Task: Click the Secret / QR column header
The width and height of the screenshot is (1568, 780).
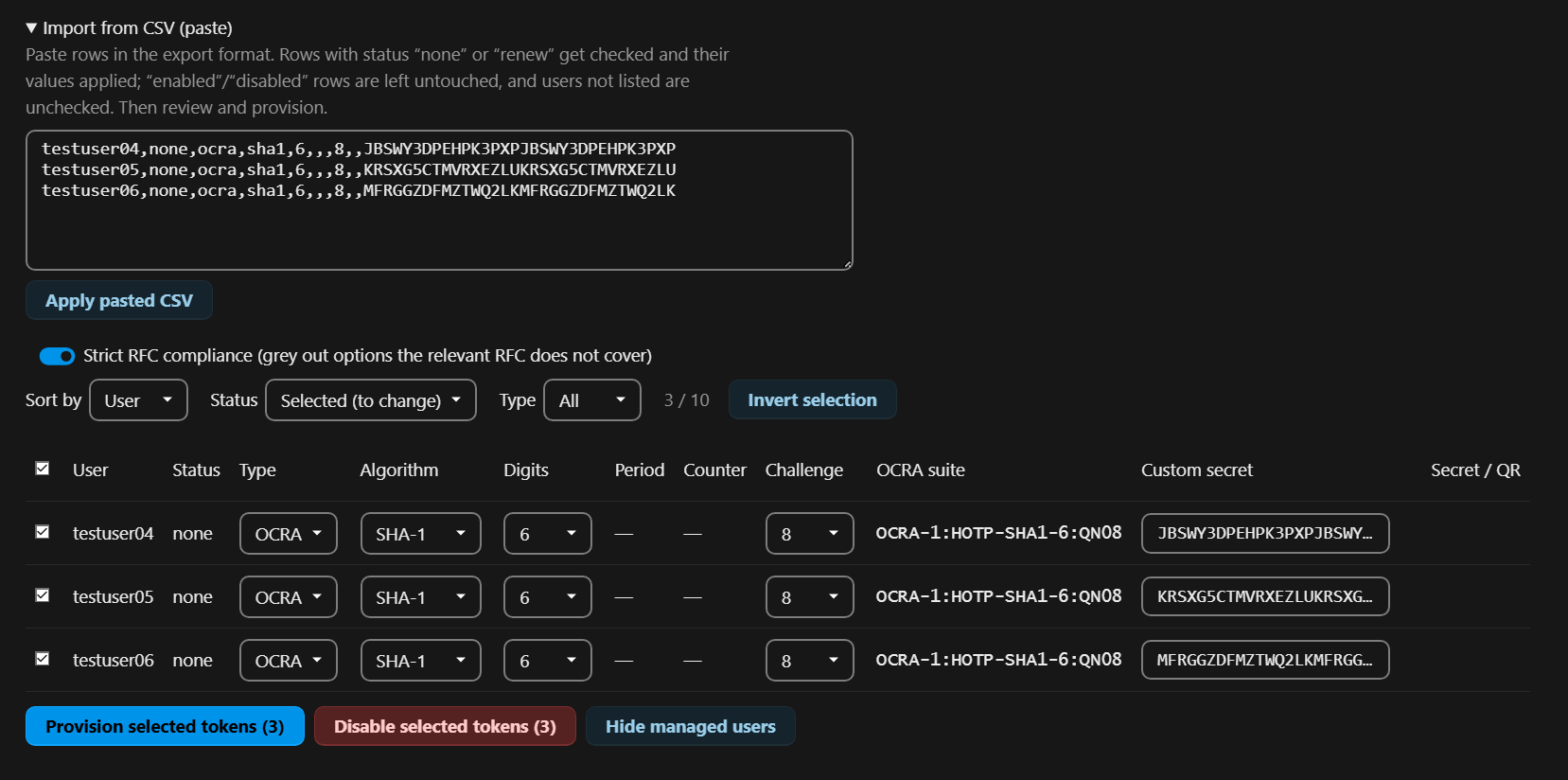Action: tap(1476, 470)
